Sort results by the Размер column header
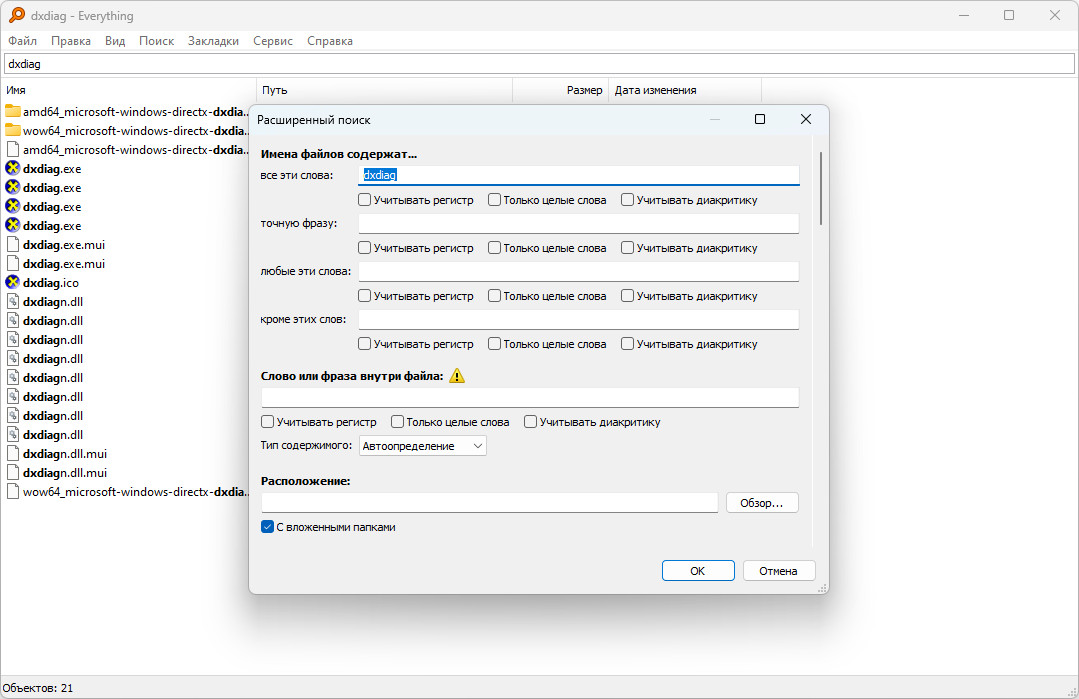Image resolution: width=1079 pixels, height=699 pixels. (561, 90)
